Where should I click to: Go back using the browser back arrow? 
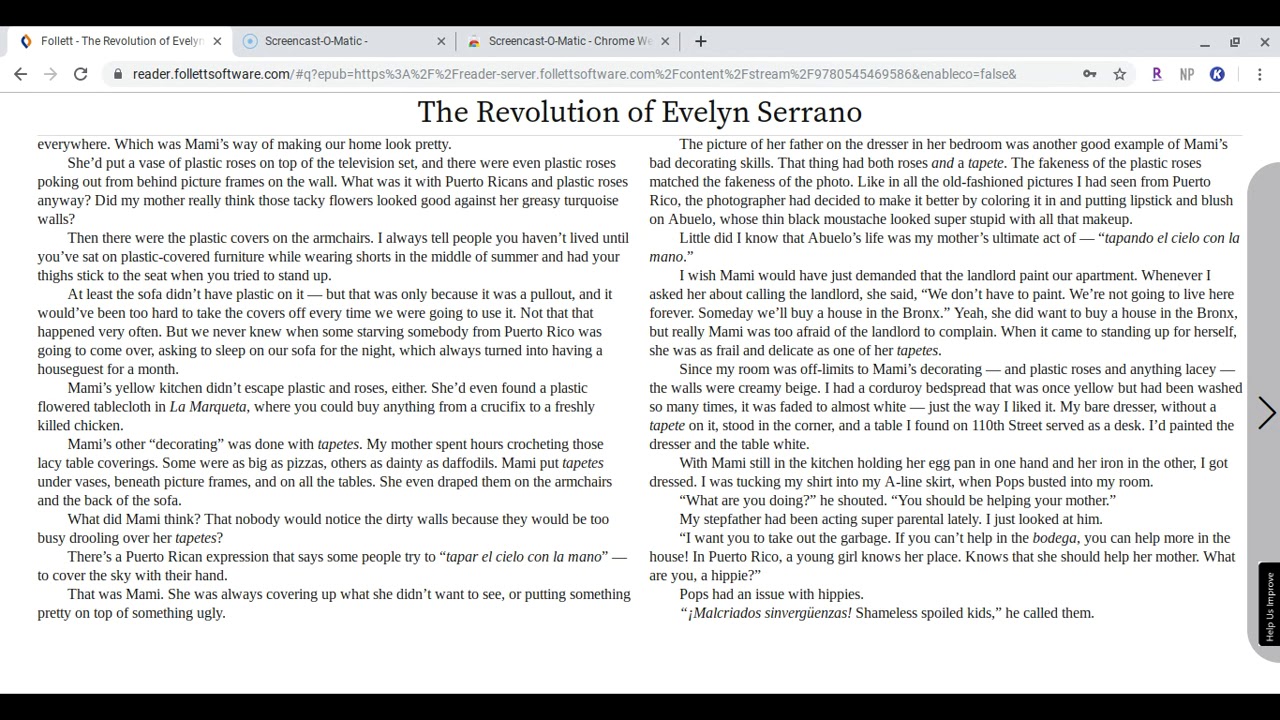20,74
